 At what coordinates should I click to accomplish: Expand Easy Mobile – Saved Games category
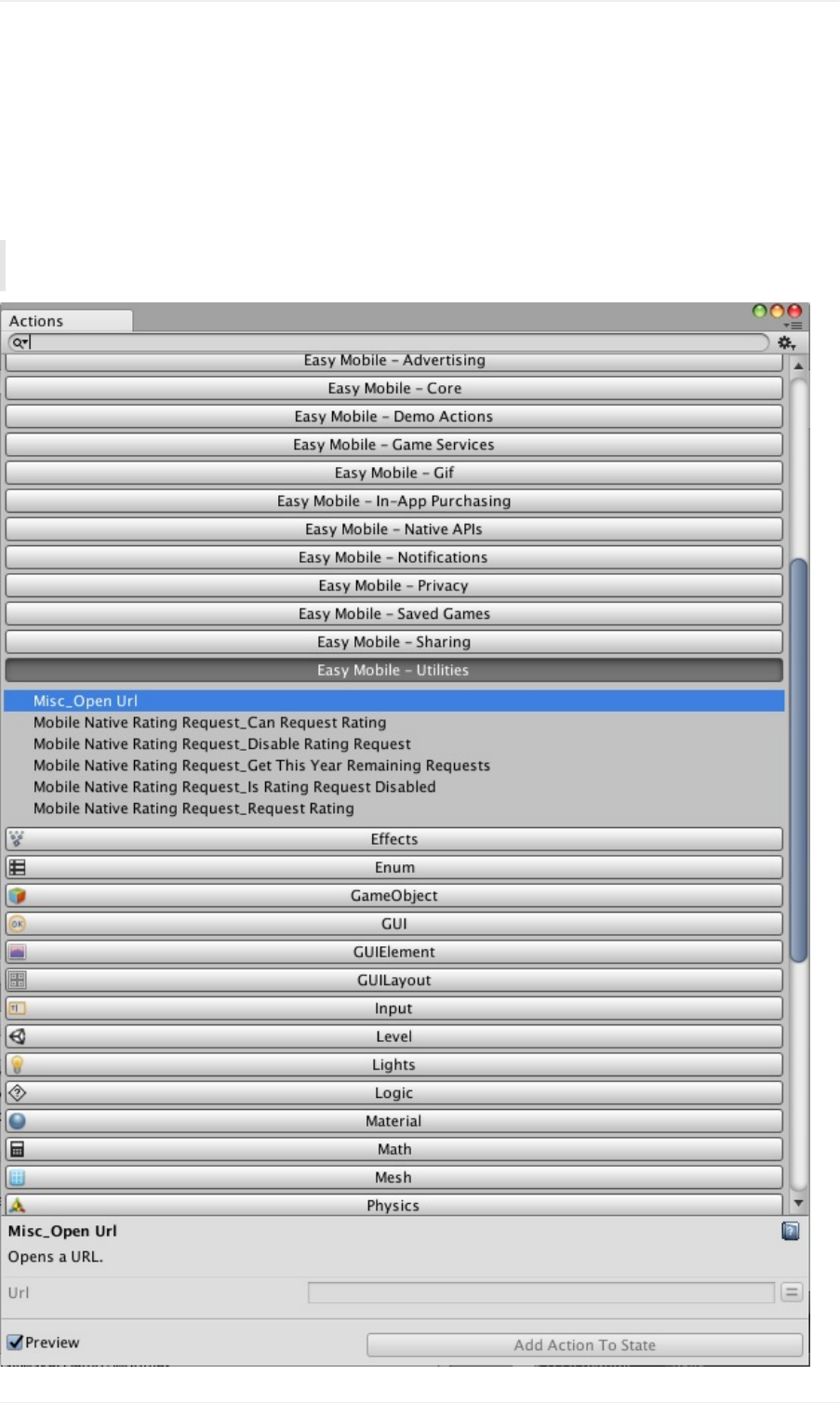pyautogui.click(x=394, y=614)
